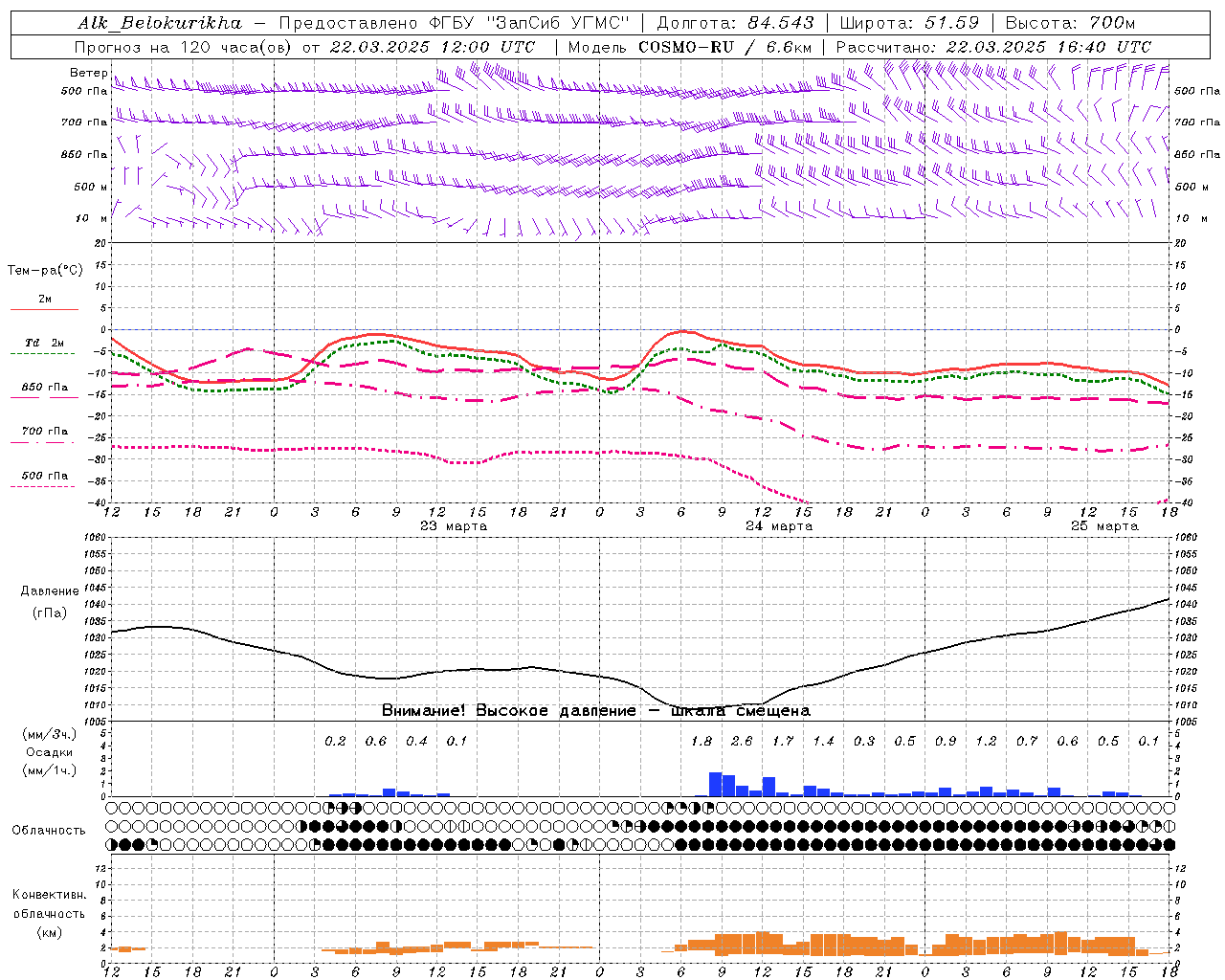Click the 1005 tick on left pressure axis
The image size is (1225, 980).
pyautogui.click(x=94, y=722)
